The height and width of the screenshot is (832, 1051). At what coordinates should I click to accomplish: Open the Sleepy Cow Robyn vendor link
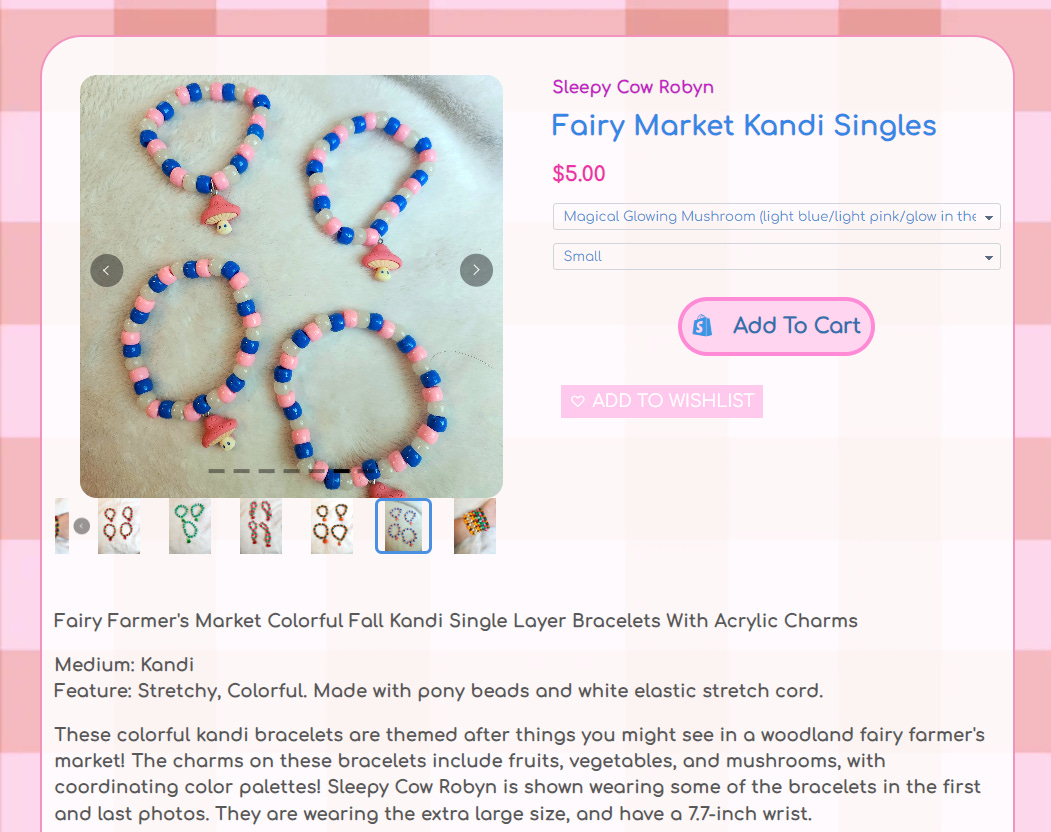(x=633, y=87)
